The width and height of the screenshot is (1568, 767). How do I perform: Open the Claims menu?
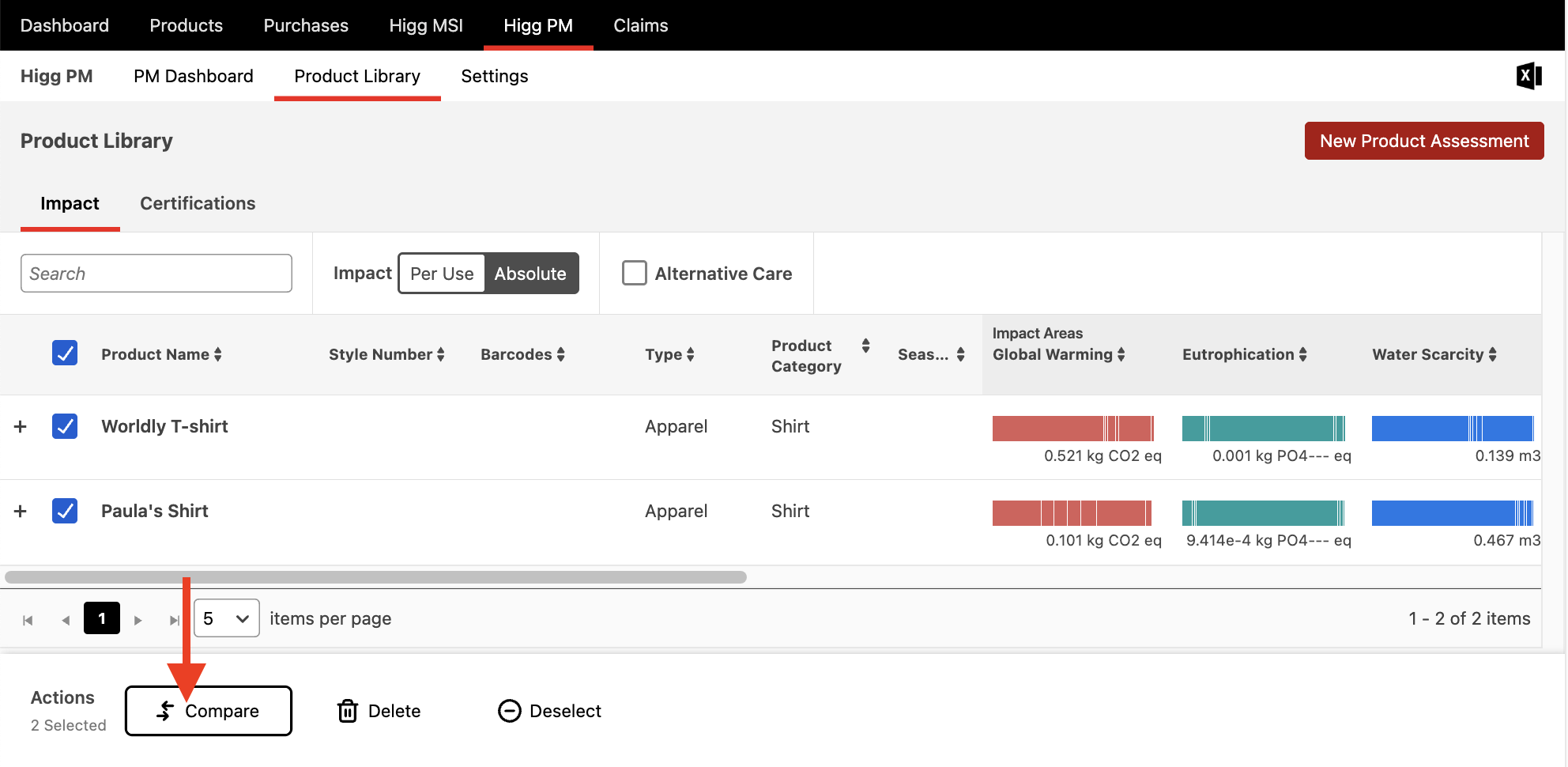[x=641, y=25]
